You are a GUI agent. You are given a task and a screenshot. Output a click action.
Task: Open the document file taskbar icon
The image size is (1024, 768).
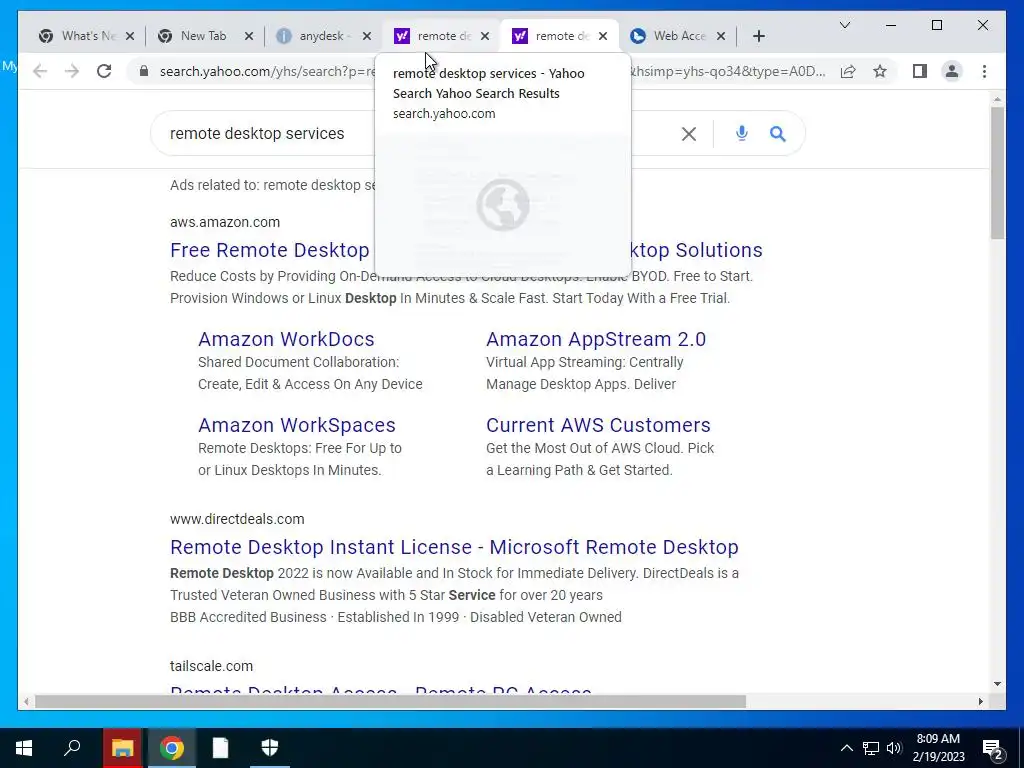click(220, 748)
